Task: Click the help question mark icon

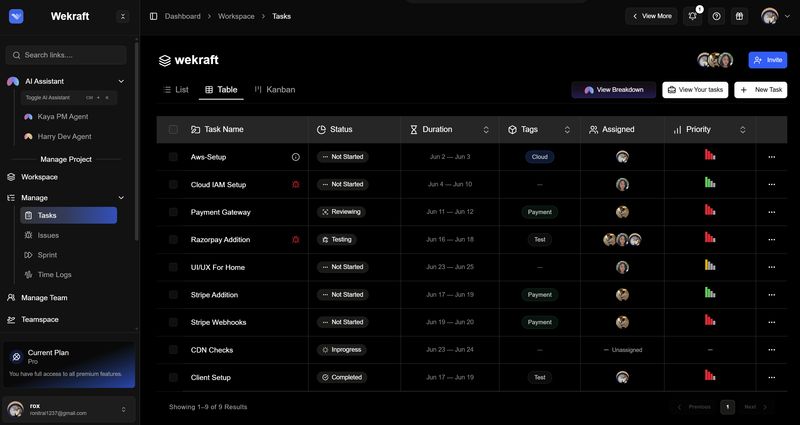Action: tap(716, 16)
